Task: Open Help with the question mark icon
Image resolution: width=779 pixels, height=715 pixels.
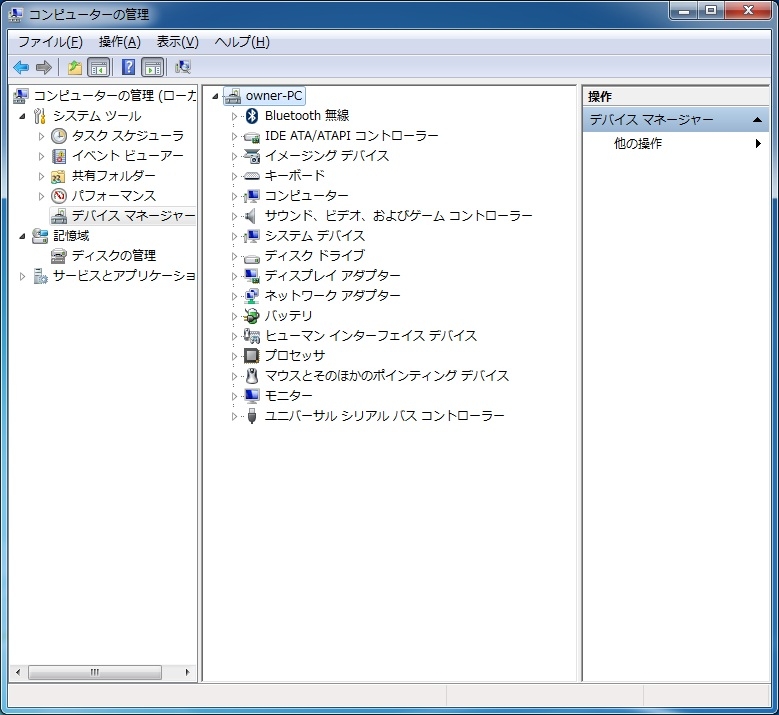Action: click(x=128, y=67)
